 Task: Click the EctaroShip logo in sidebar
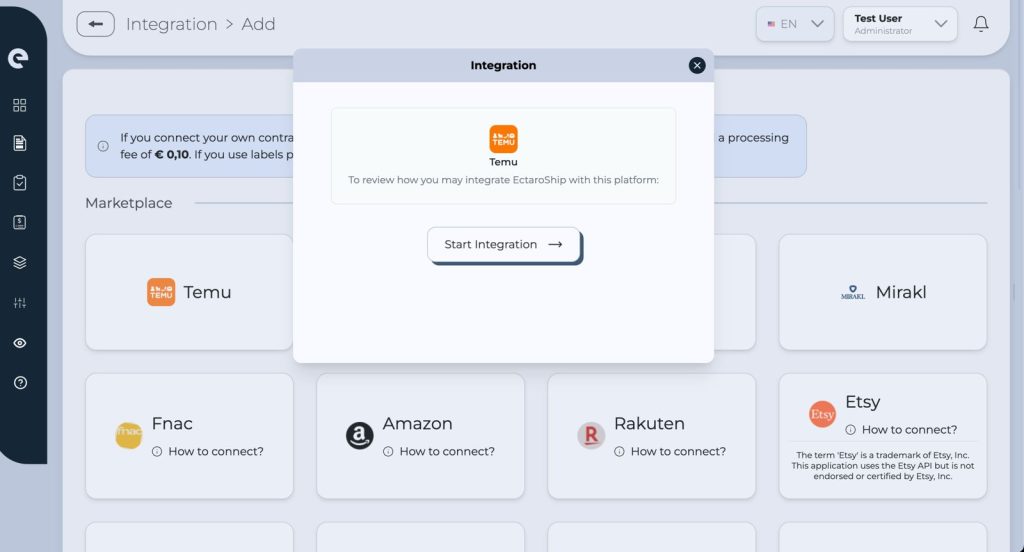[18, 58]
